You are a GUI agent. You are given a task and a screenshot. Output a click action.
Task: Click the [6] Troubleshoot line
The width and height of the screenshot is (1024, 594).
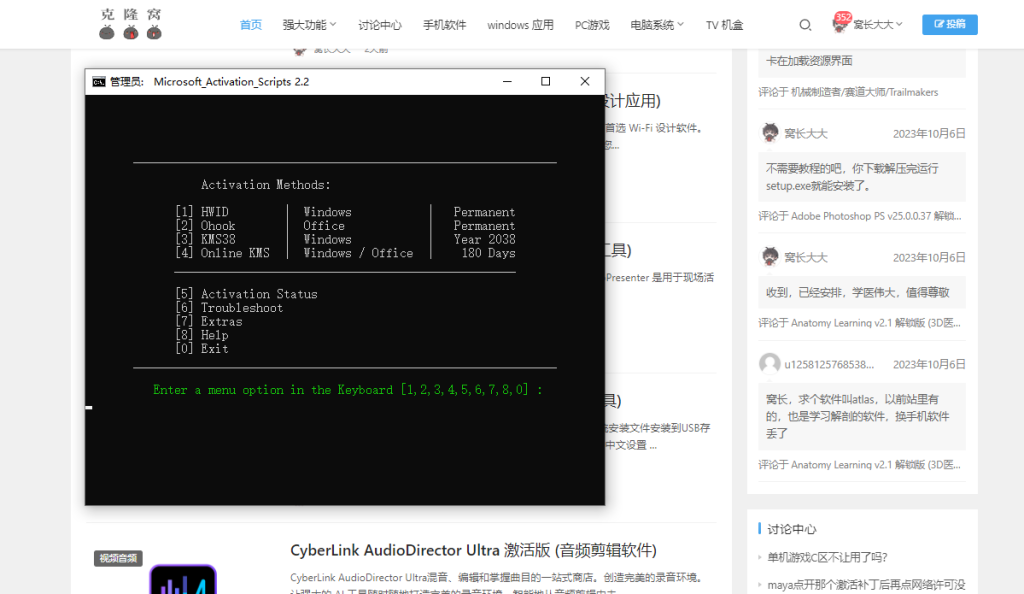tap(229, 308)
